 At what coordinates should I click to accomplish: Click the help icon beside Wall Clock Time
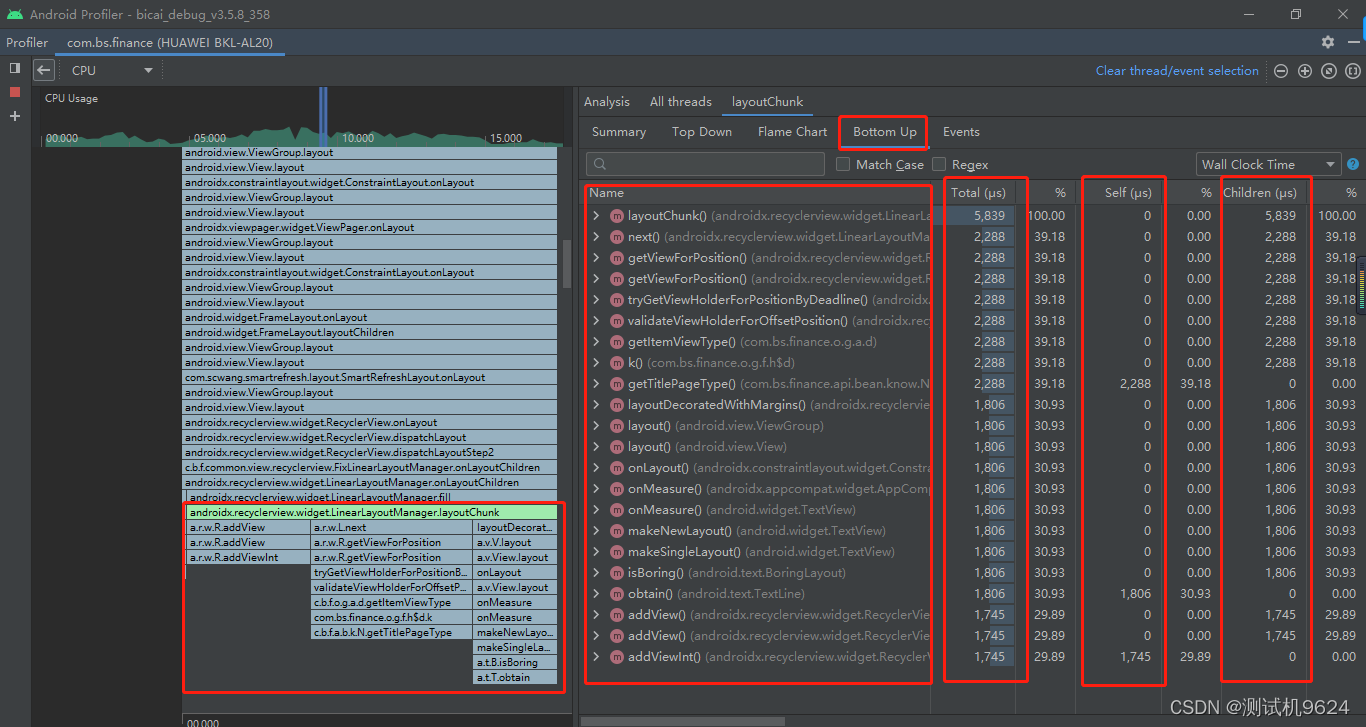(x=1353, y=164)
